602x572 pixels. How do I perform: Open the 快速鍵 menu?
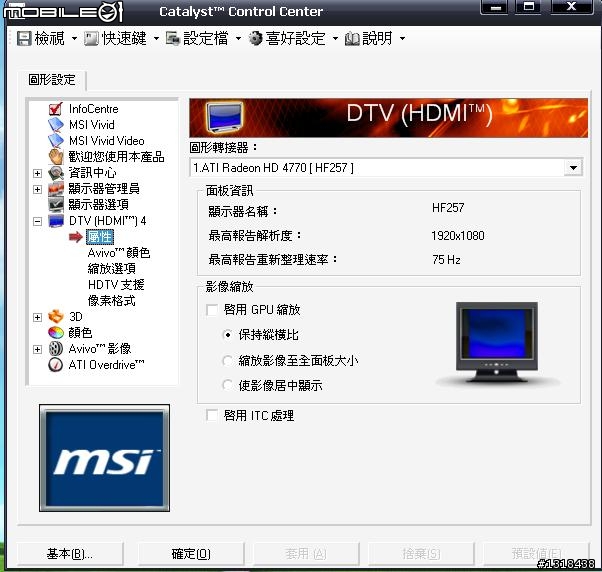[124, 38]
